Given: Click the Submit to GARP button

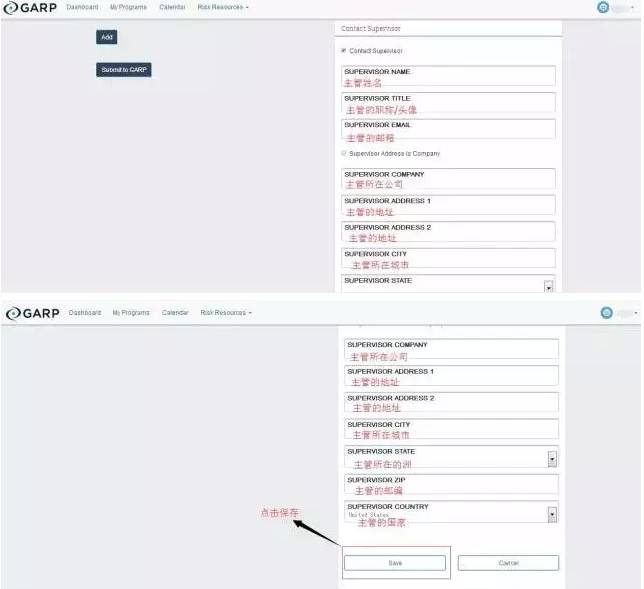Looking at the screenshot, I should (124, 70).
